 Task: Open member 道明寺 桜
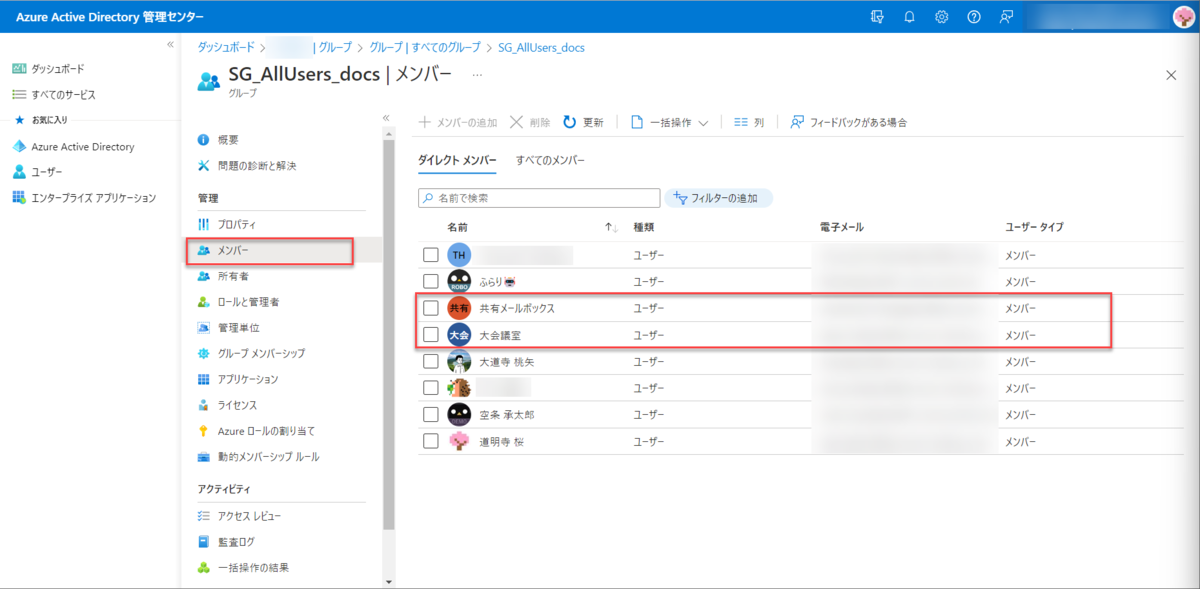(502, 440)
